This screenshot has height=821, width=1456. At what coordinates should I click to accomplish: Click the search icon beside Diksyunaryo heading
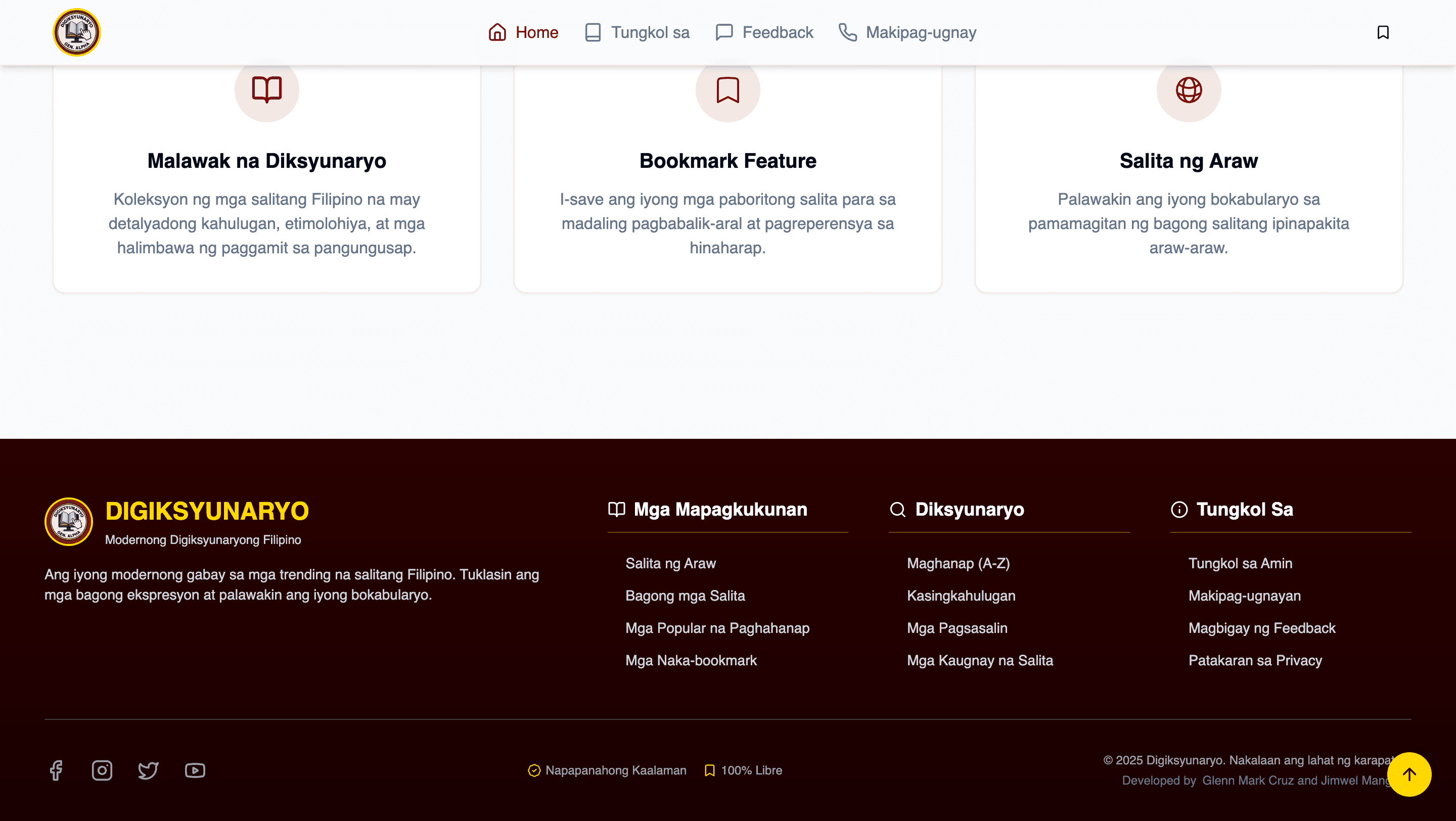click(x=897, y=509)
